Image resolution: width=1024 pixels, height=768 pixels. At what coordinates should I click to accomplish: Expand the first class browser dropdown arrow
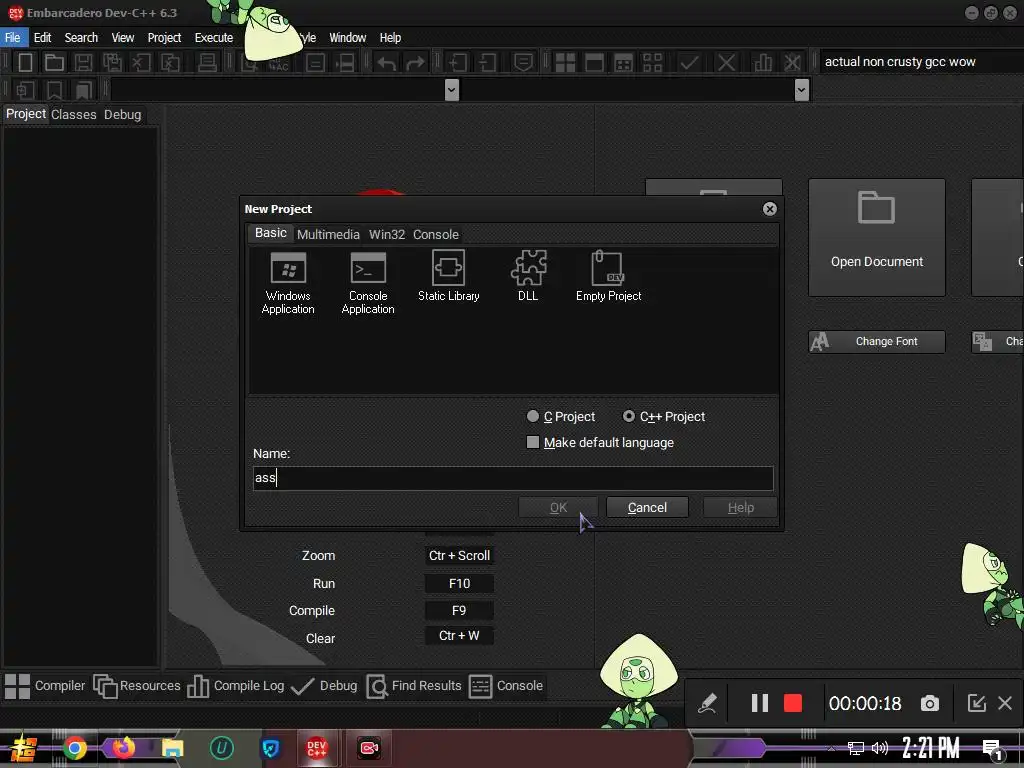click(451, 89)
